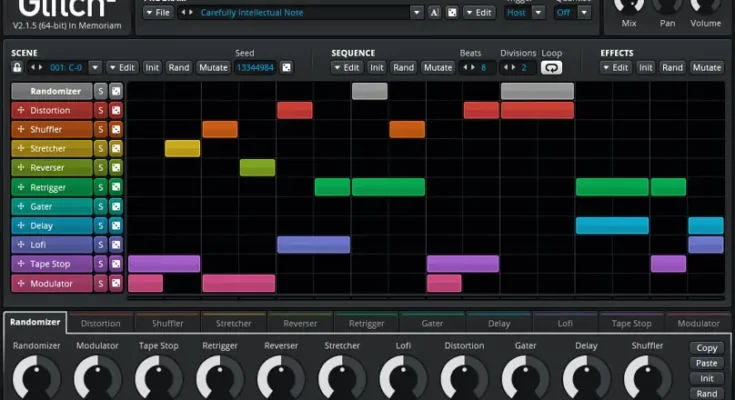735x400 pixels.
Task: Click the Shuffler knob in the Randomizer panel
Action: [x=647, y=377]
